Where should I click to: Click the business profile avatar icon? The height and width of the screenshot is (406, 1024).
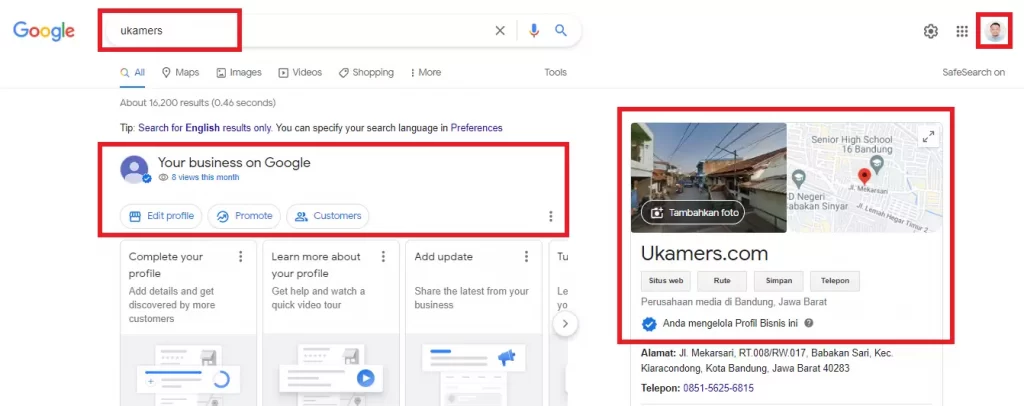click(135, 169)
